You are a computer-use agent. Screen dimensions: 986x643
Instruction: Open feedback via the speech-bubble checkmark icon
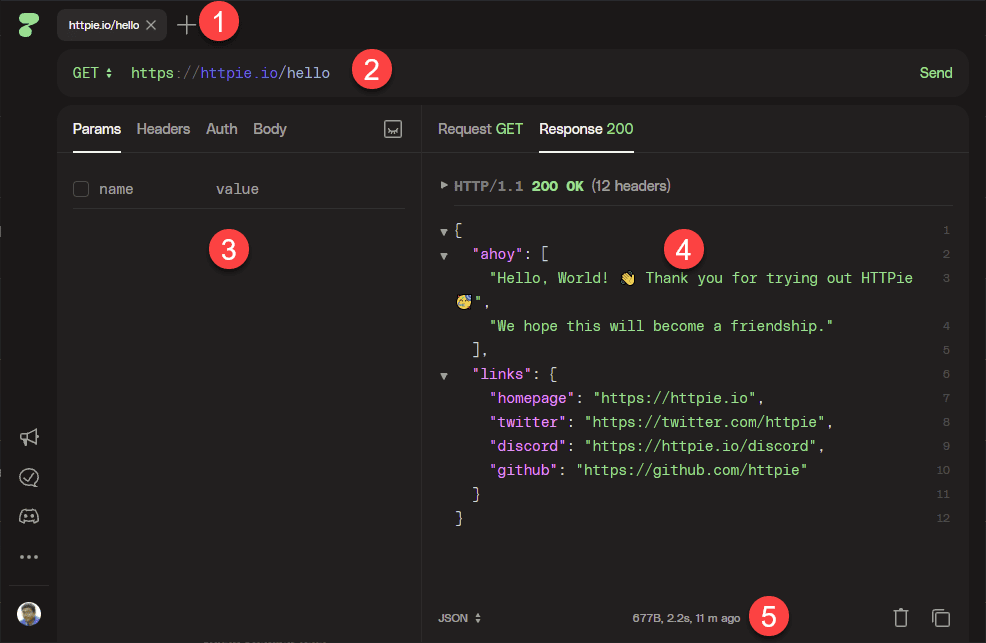tap(28, 477)
